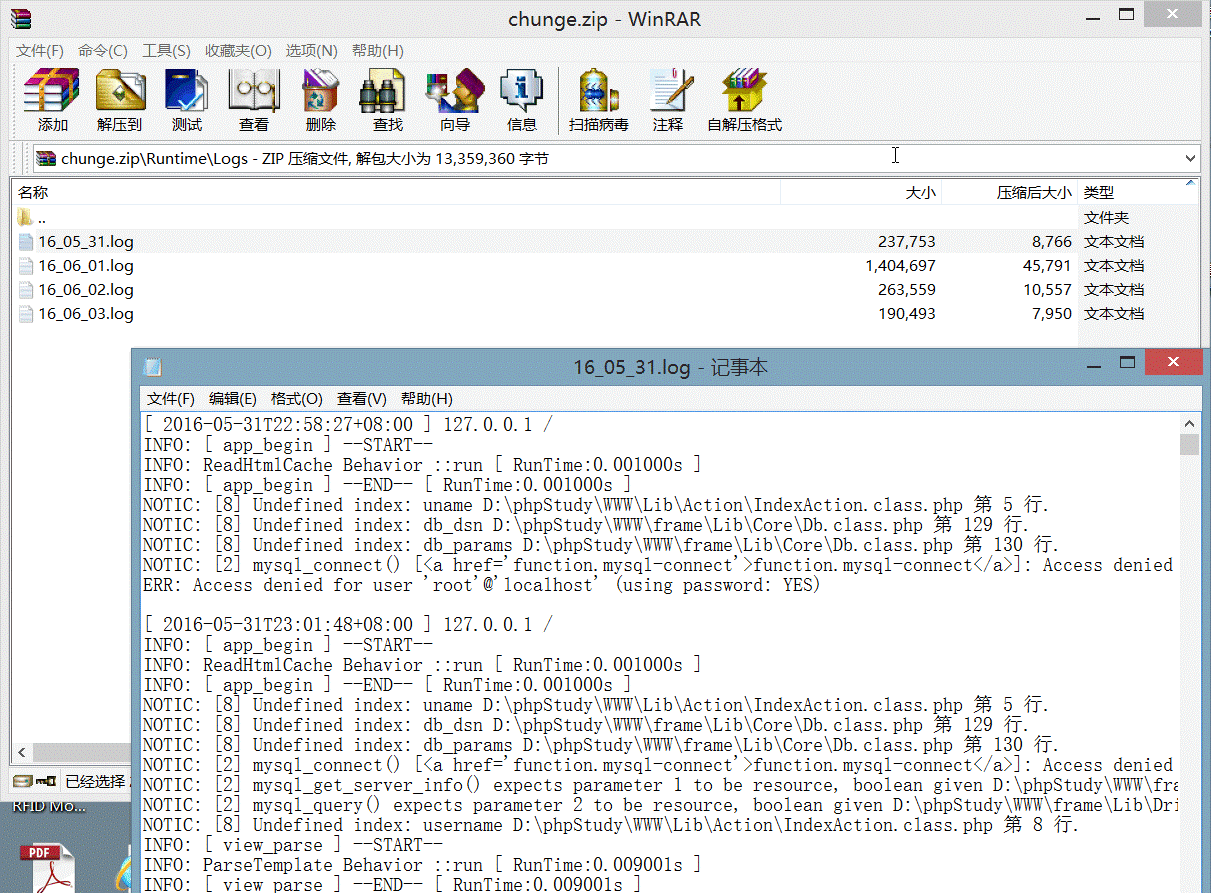The image size is (1211, 893).
Task: Click the 添加 (Add) toolbar icon
Action: (x=52, y=91)
